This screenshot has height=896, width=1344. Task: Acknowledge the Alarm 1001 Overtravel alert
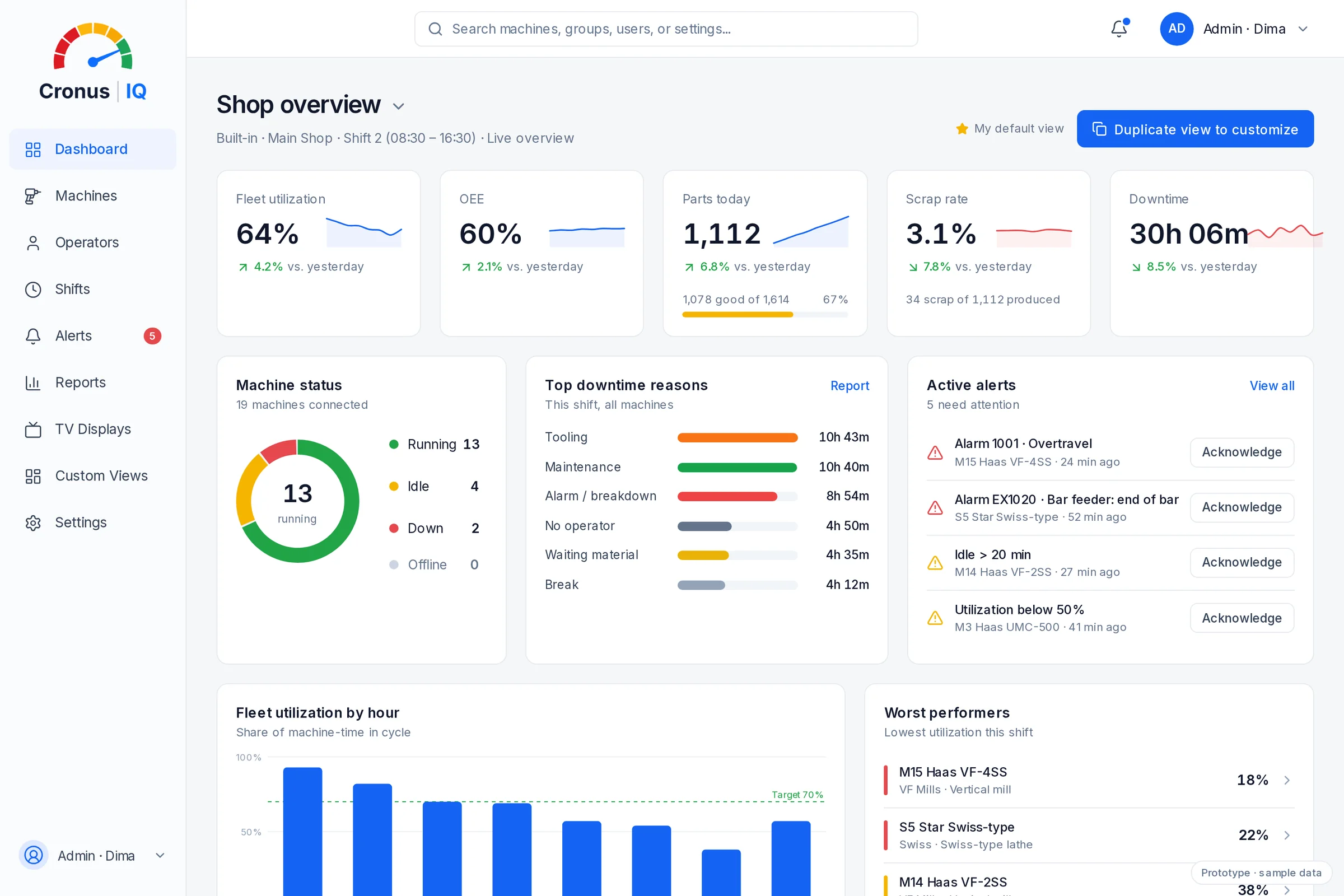click(x=1242, y=452)
